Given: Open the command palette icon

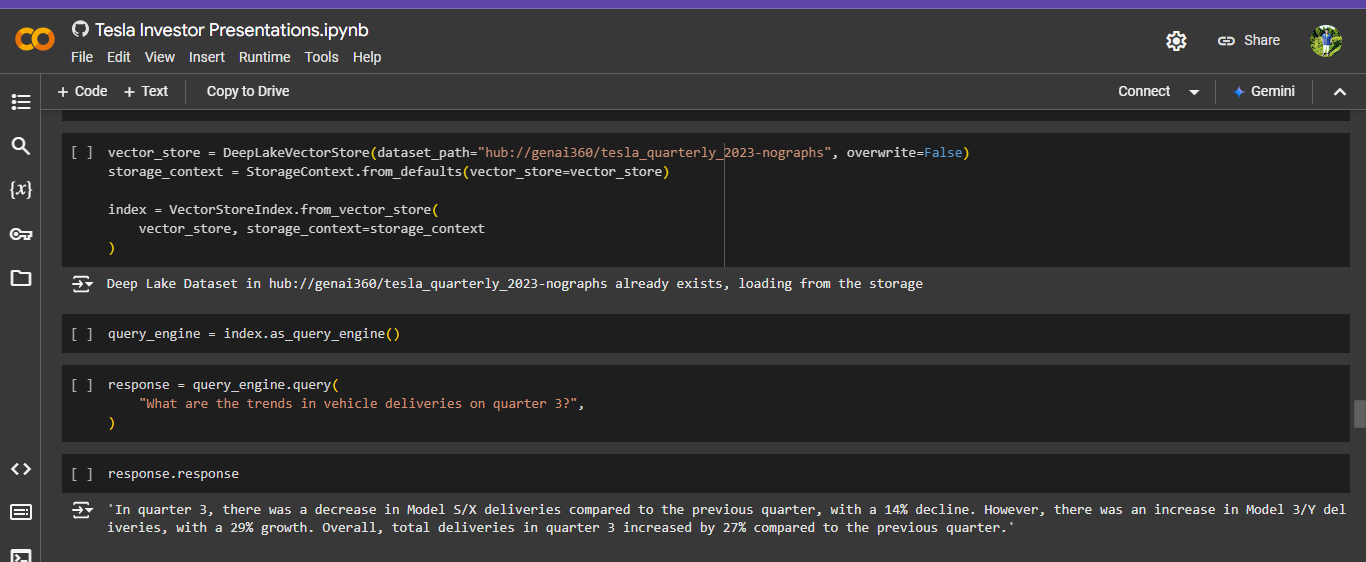Looking at the screenshot, I should tap(21, 512).
